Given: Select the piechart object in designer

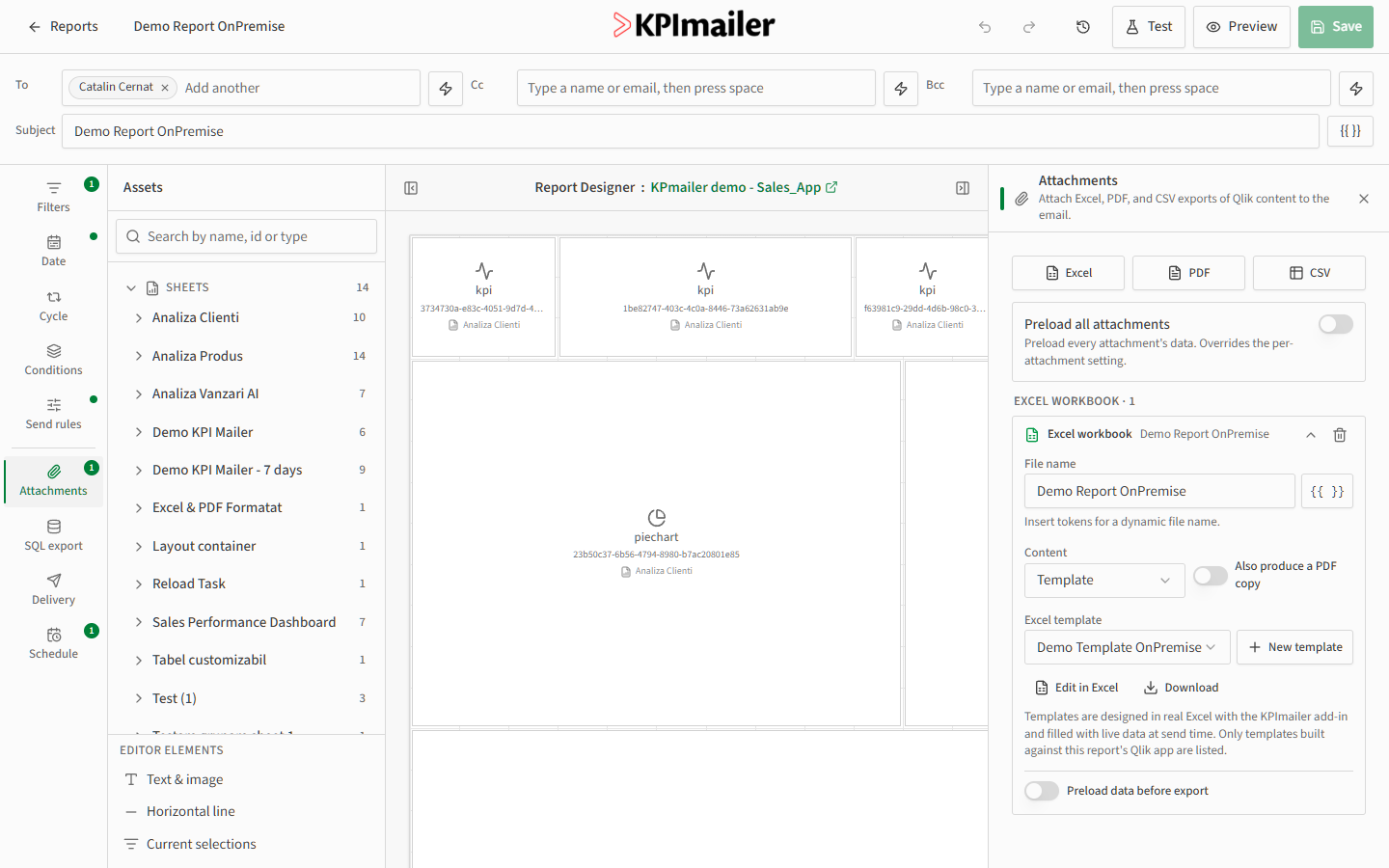Looking at the screenshot, I should point(656,543).
